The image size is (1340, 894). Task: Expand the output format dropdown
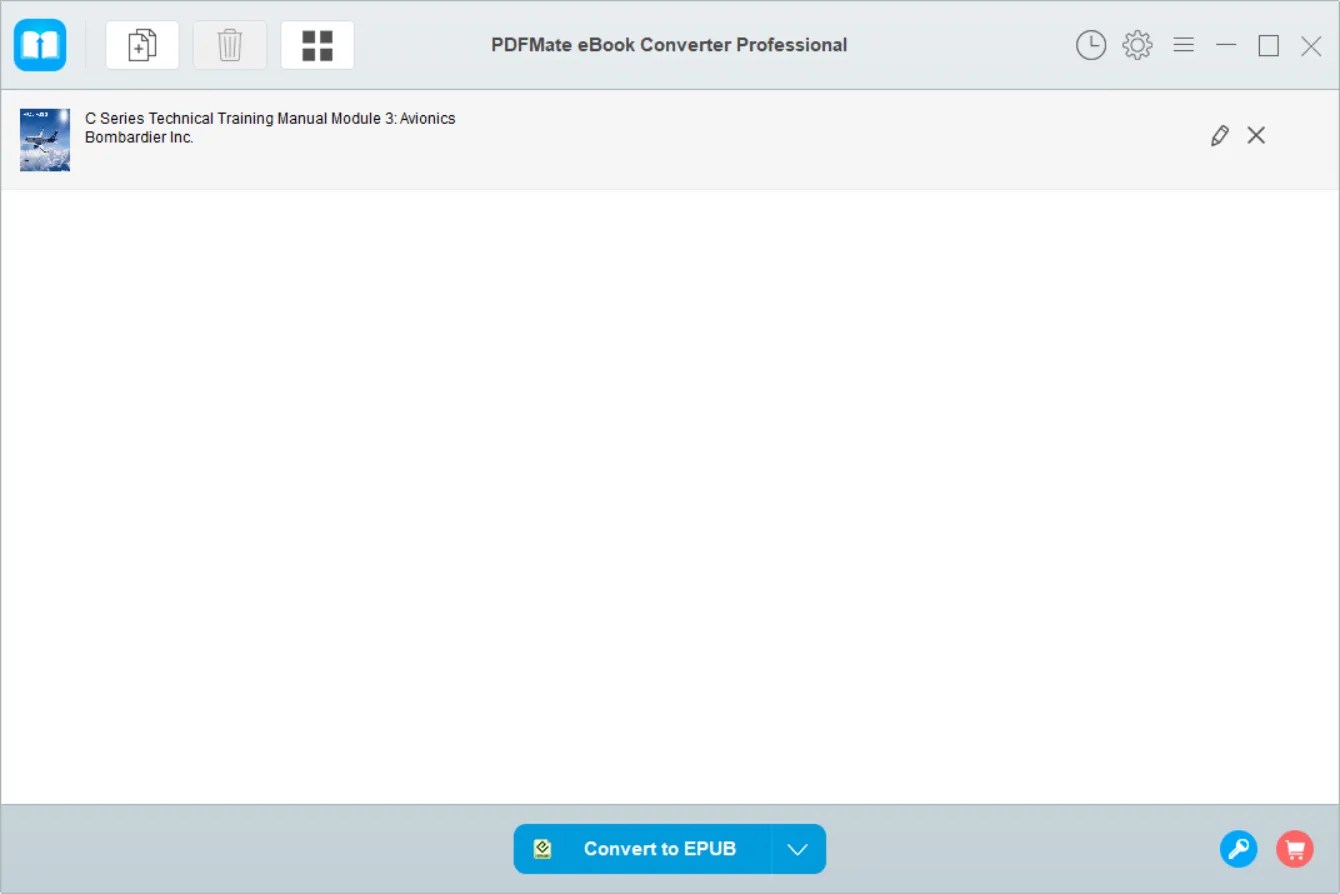797,848
